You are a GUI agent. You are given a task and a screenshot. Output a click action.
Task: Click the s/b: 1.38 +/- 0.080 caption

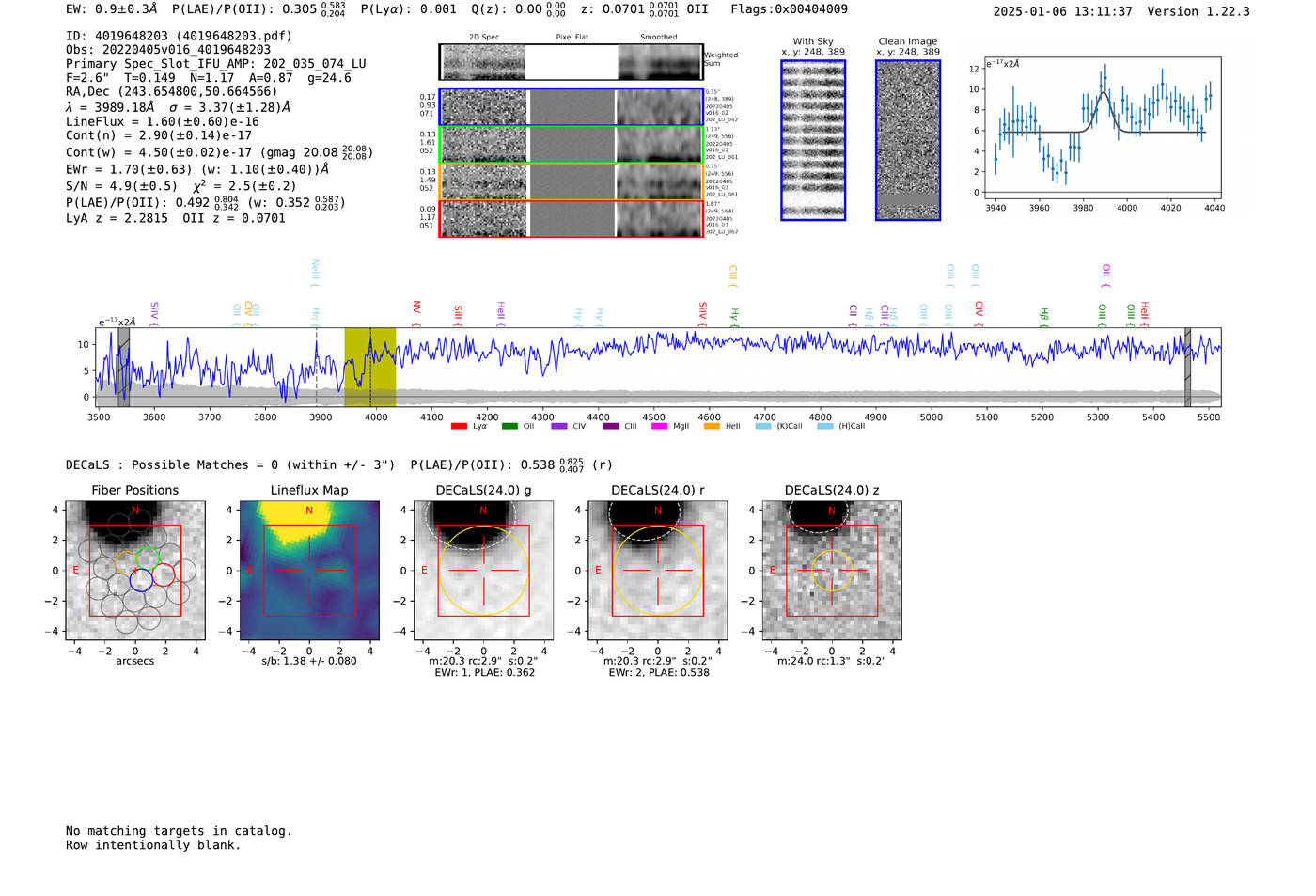click(309, 661)
